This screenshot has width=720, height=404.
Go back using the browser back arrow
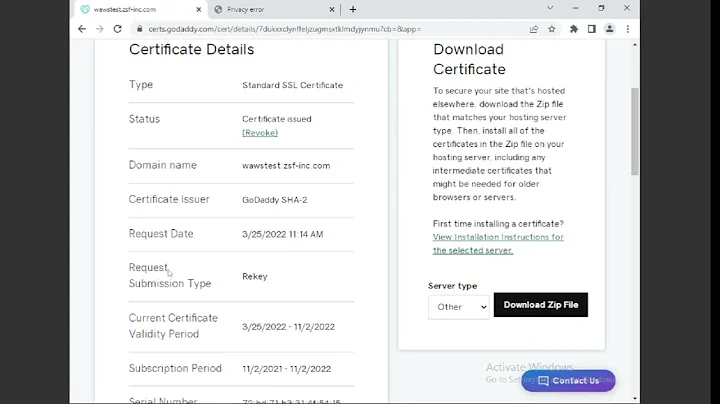coord(82,29)
